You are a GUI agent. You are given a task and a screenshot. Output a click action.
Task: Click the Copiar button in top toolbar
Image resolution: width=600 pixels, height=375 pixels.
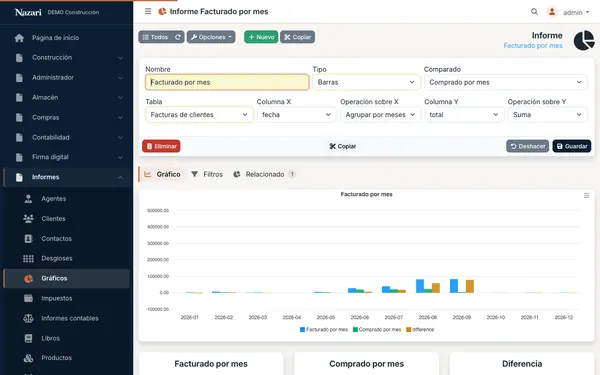coord(297,37)
